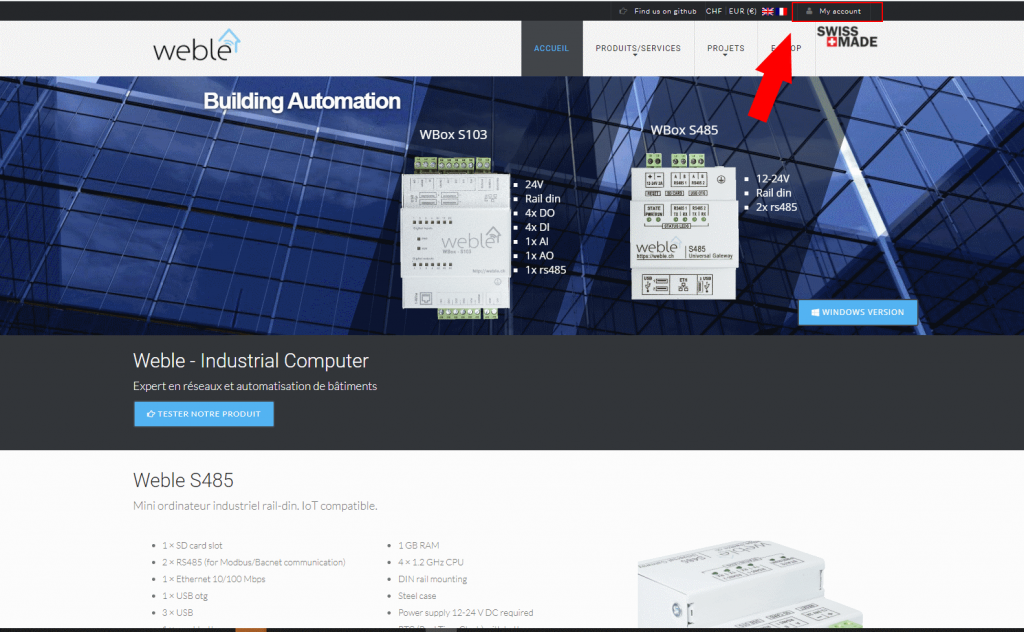The width and height of the screenshot is (1024, 632).
Task: Click the '12-24V' spec of WBox S485
Action: [773, 178]
